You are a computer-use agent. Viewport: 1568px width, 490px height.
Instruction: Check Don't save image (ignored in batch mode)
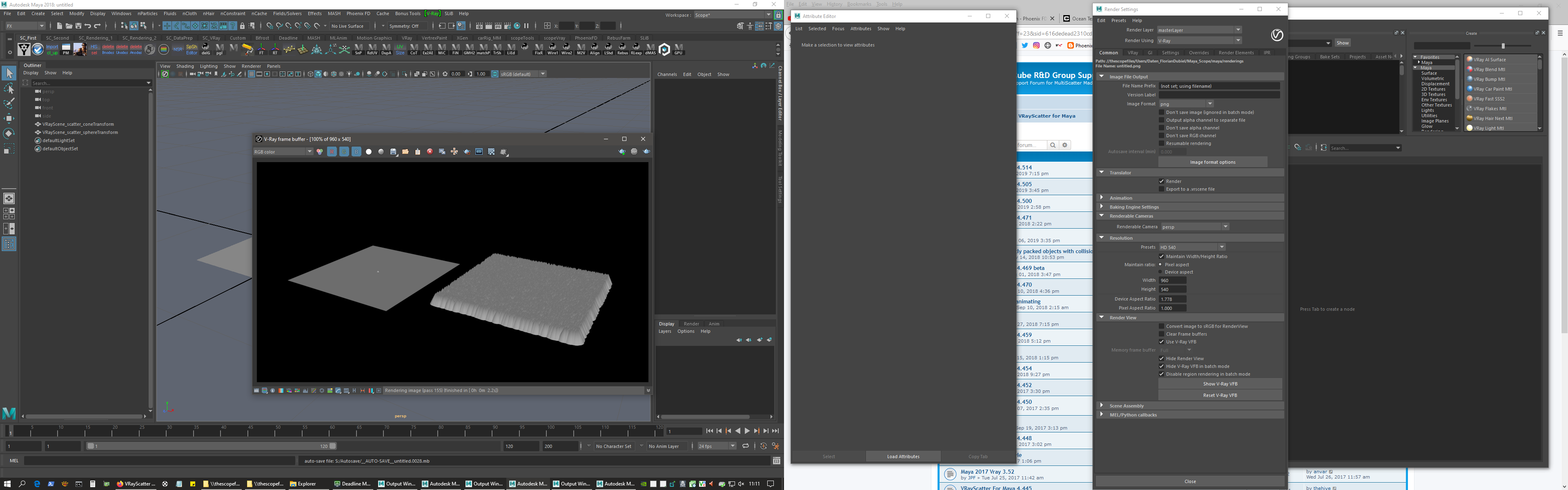1161,112
